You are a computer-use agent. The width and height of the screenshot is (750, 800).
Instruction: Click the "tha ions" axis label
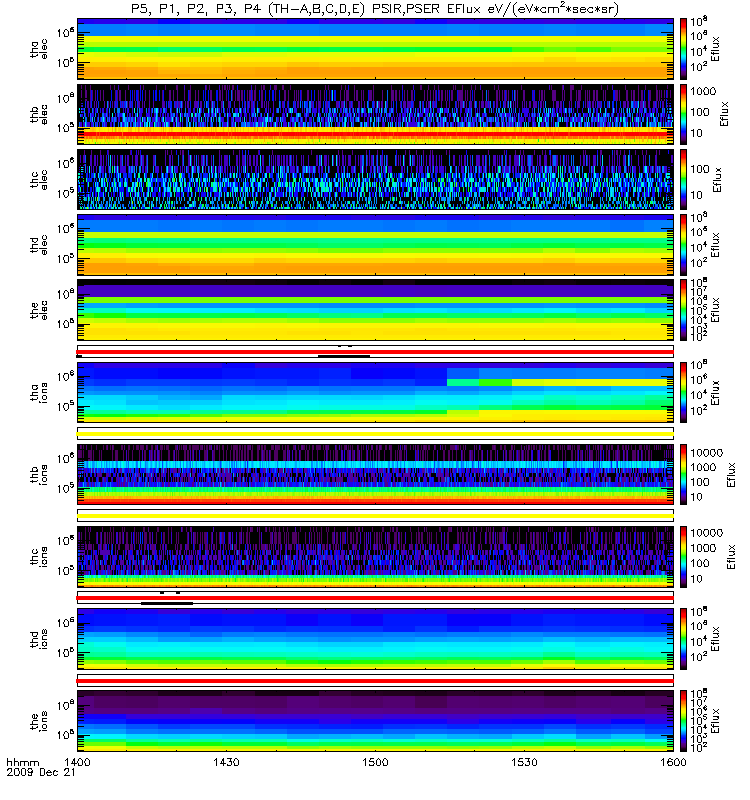[38, 392]
